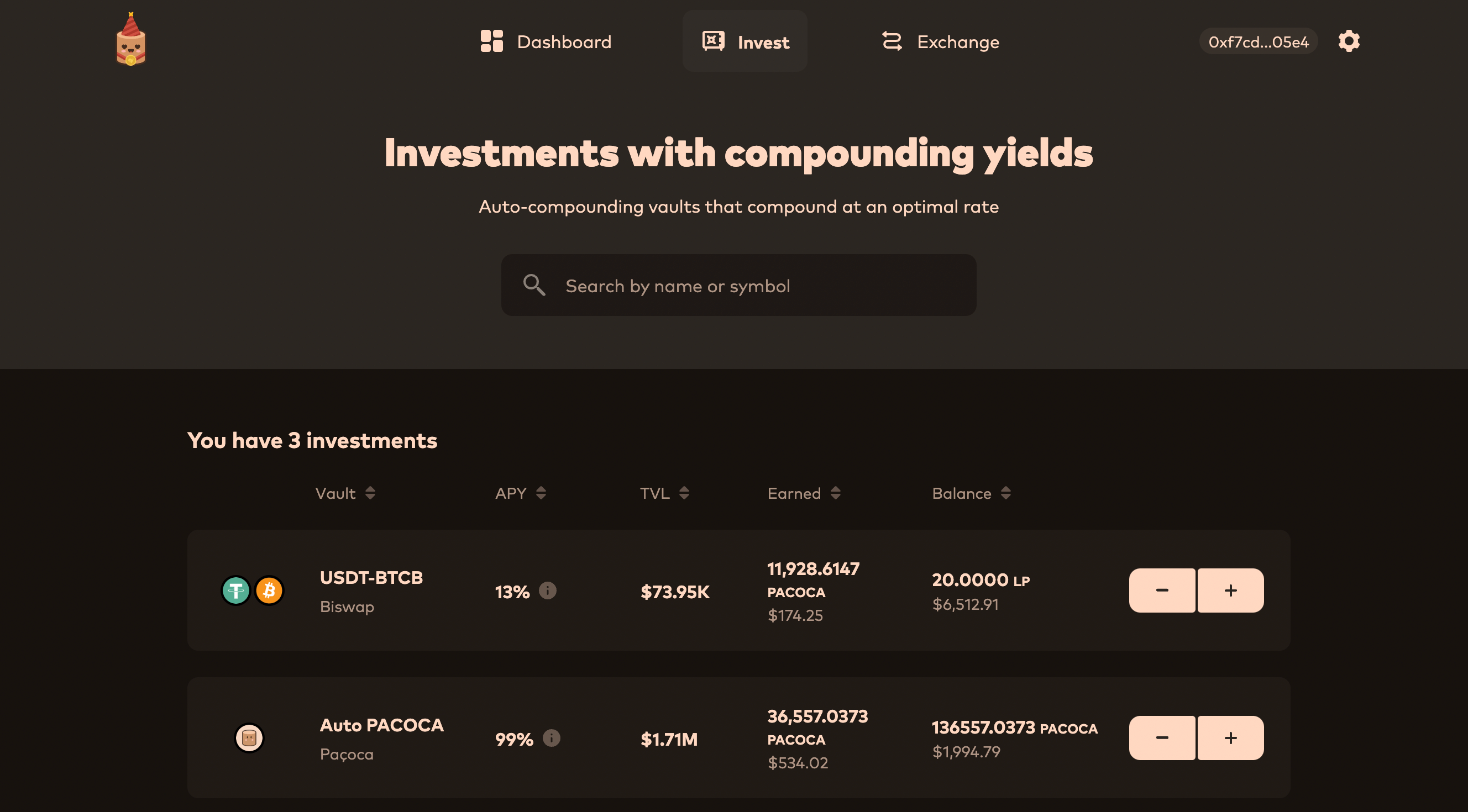Click the search magnifier icon
Image resolution: width=1468 pixels, height=812 pixels.
click(534, 285)
